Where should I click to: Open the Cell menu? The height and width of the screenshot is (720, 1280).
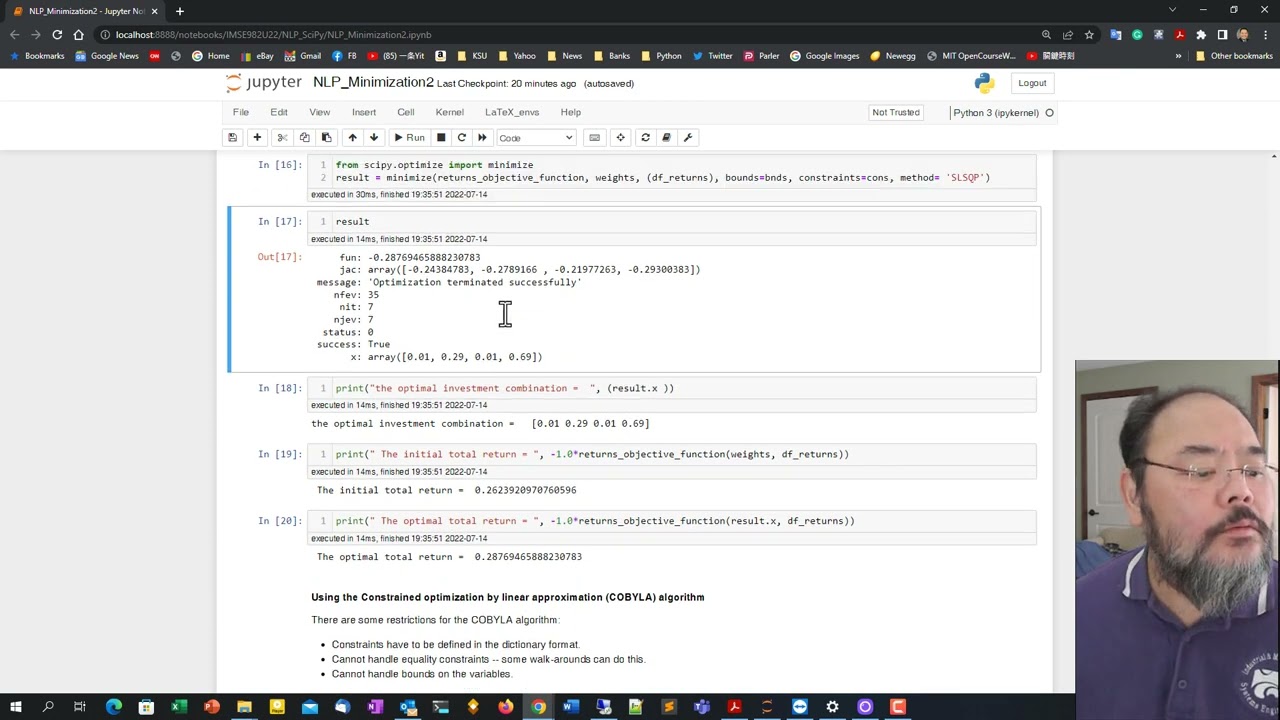pos(405,112)
